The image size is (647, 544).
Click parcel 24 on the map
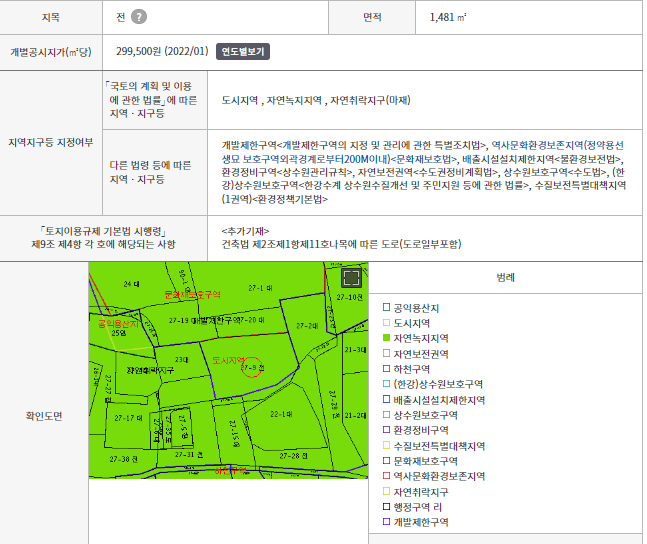click(131, 284)
